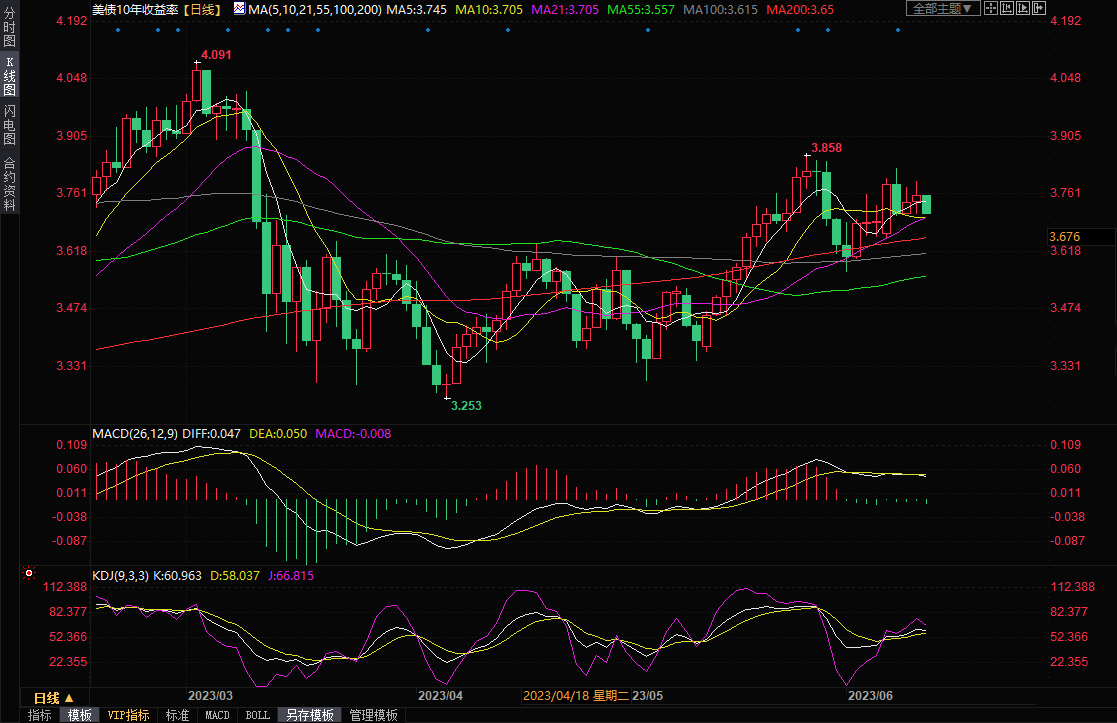Click the 另存模板 button
The height and width of the screenshot is (723, 1117).
pyautogui.click(x=309, y=715)
